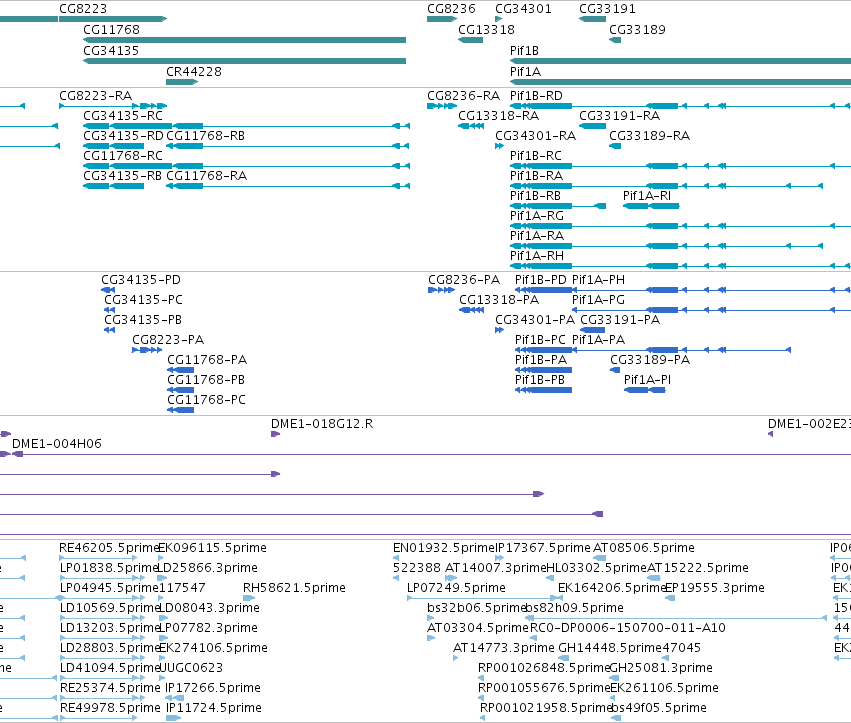Select the CR44228 gene feature
Screen dimensions: 851x723
(x=182, y=82)
